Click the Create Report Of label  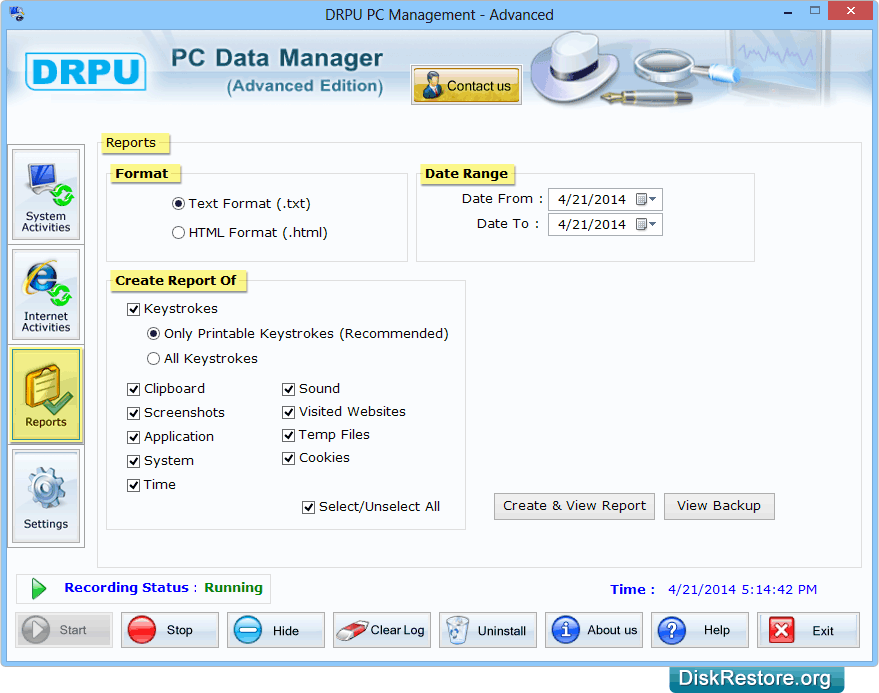[178, 281]
